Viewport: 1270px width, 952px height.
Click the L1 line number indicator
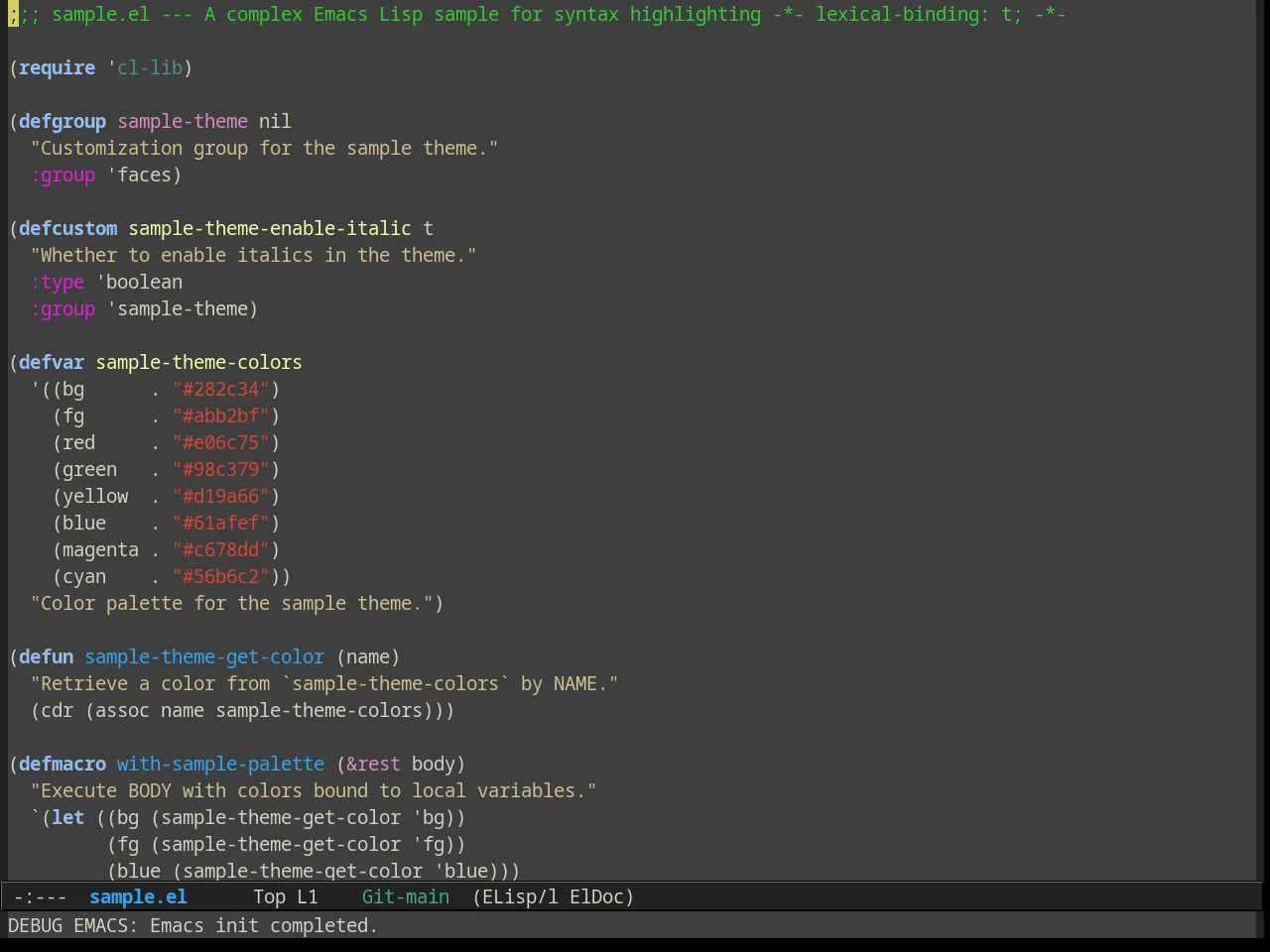[x=308, y=897]
